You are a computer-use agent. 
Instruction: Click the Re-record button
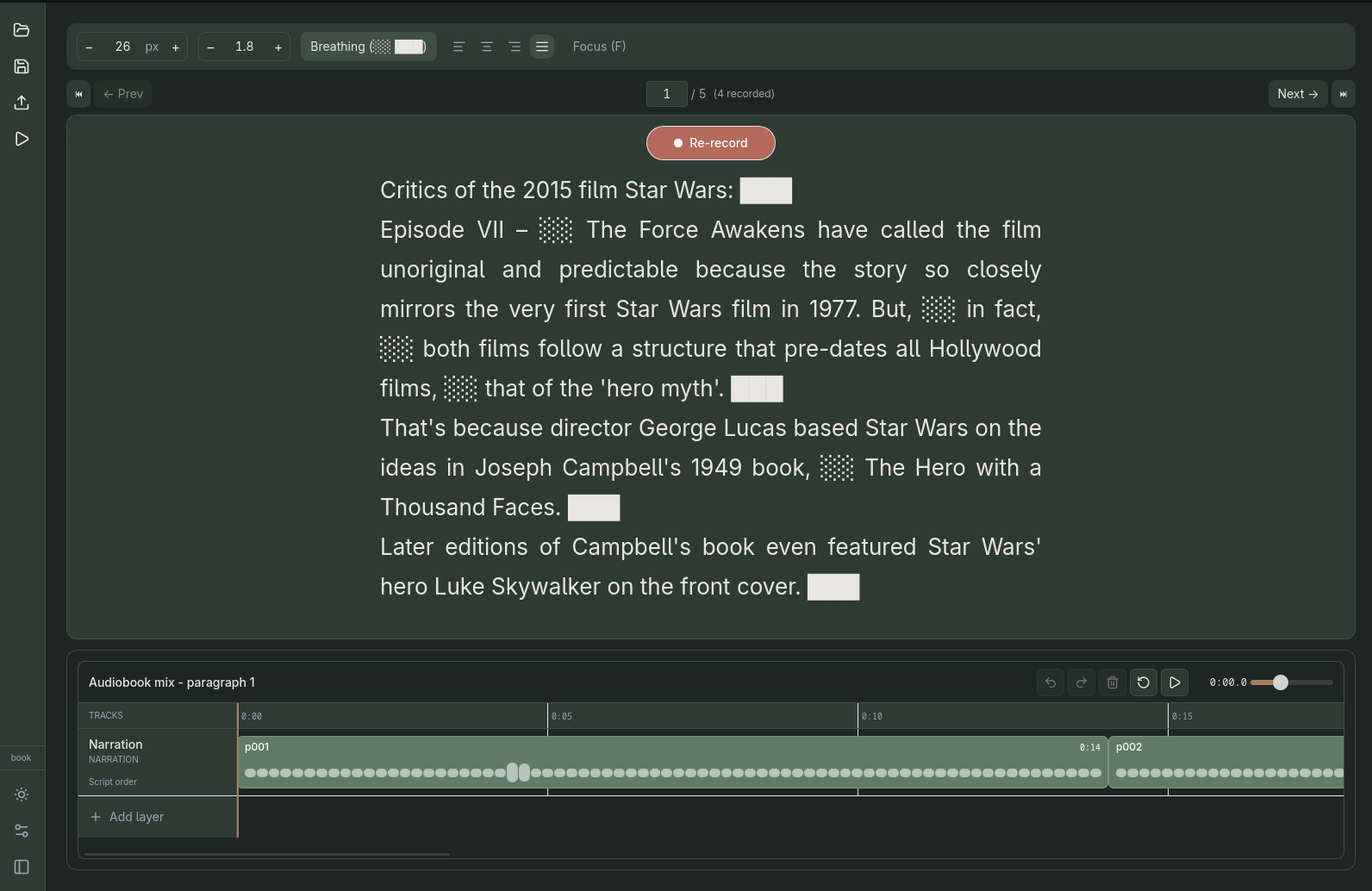click(711, 143)
